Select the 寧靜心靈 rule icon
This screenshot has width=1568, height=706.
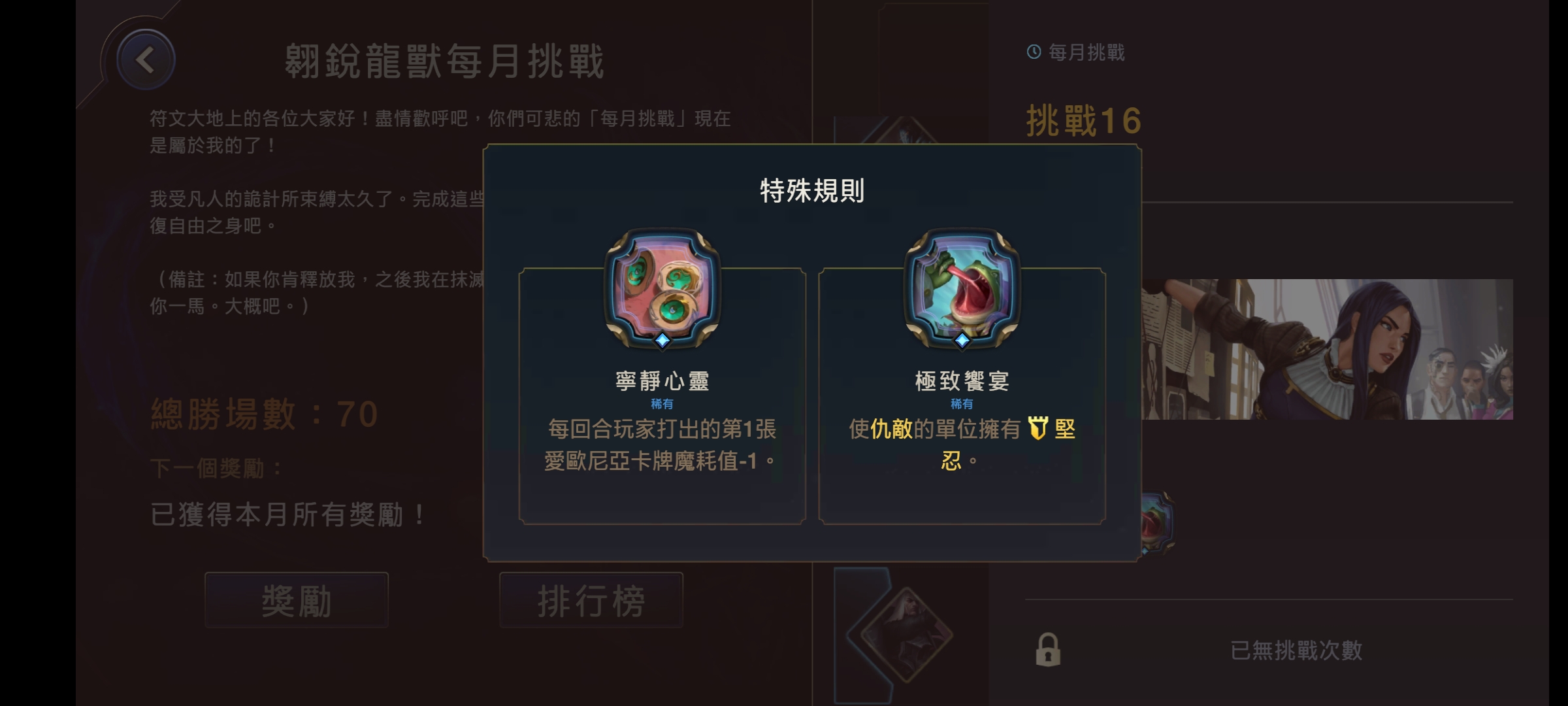click(662, 289)
